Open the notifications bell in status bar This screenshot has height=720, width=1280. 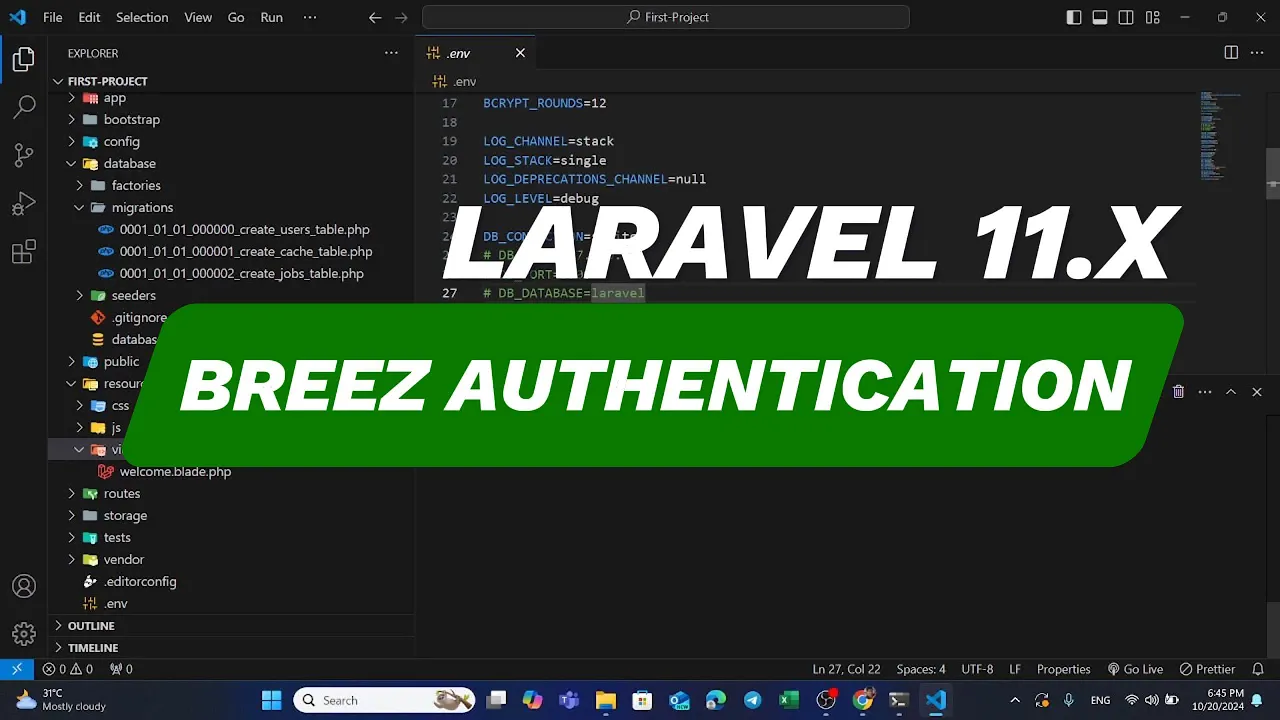click(x=1258, y=669)
